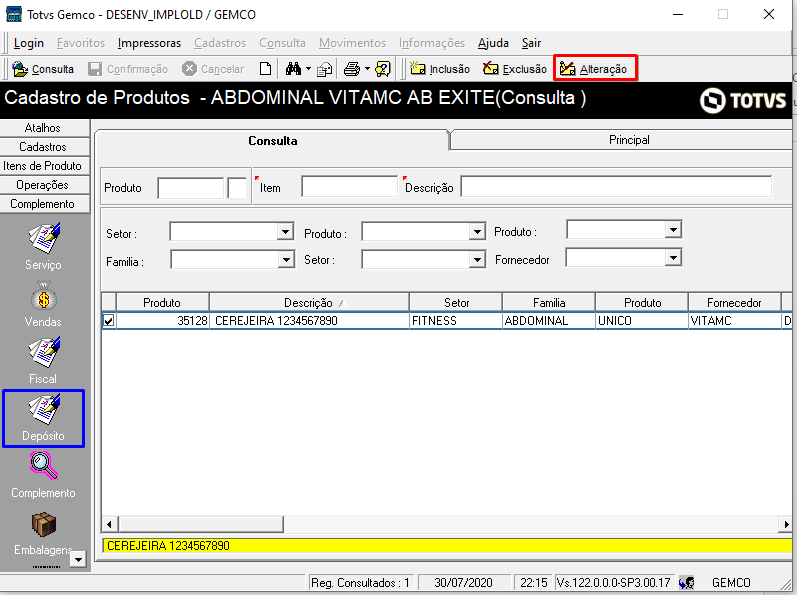This screenshot has width=797, height=595.
Task: Click the Descrição input field
Action: point(616,186)
